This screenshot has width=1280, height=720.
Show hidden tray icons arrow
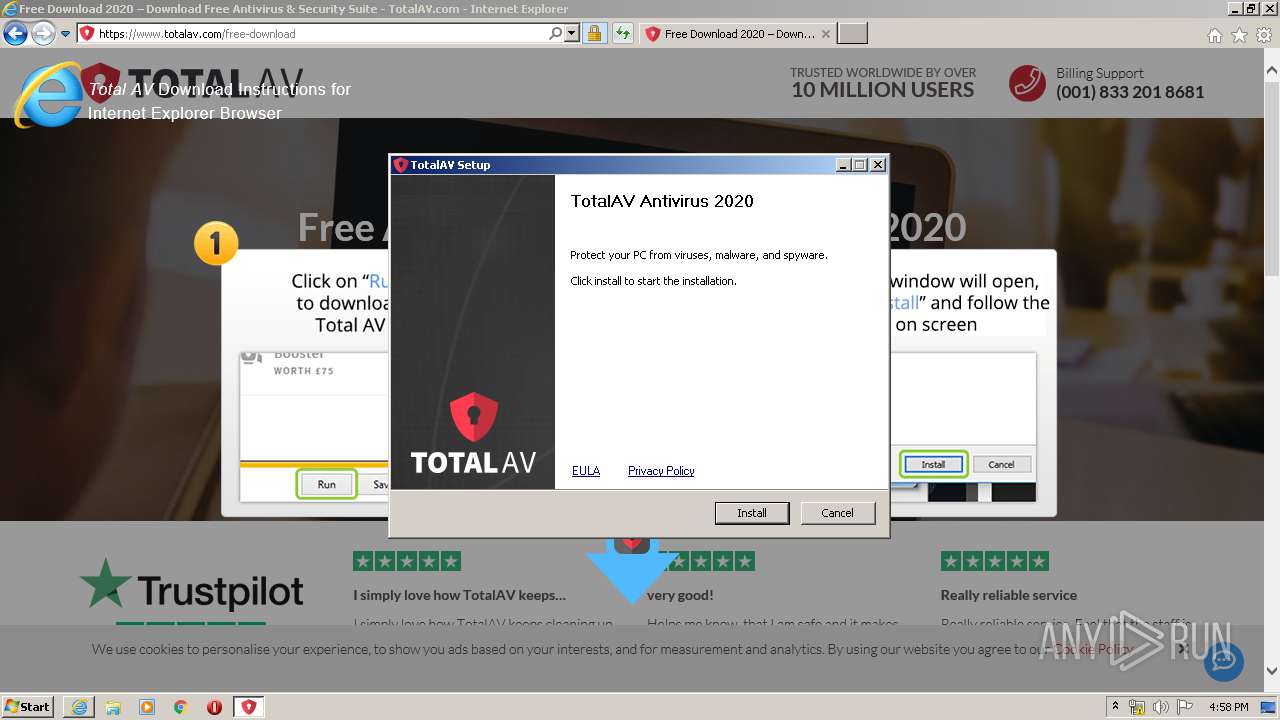[1115, 706]
